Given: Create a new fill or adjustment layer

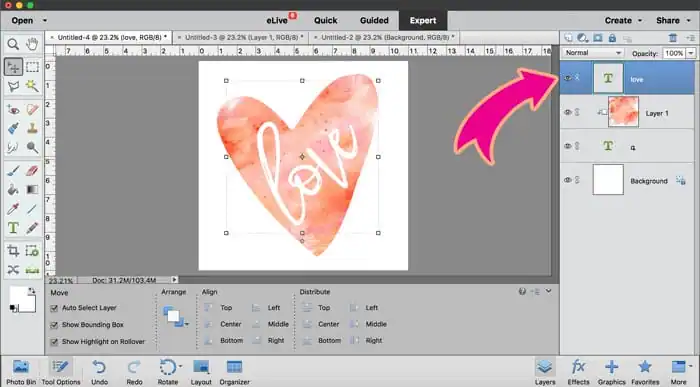Looking at the screenshot, I should coord(582,38).
